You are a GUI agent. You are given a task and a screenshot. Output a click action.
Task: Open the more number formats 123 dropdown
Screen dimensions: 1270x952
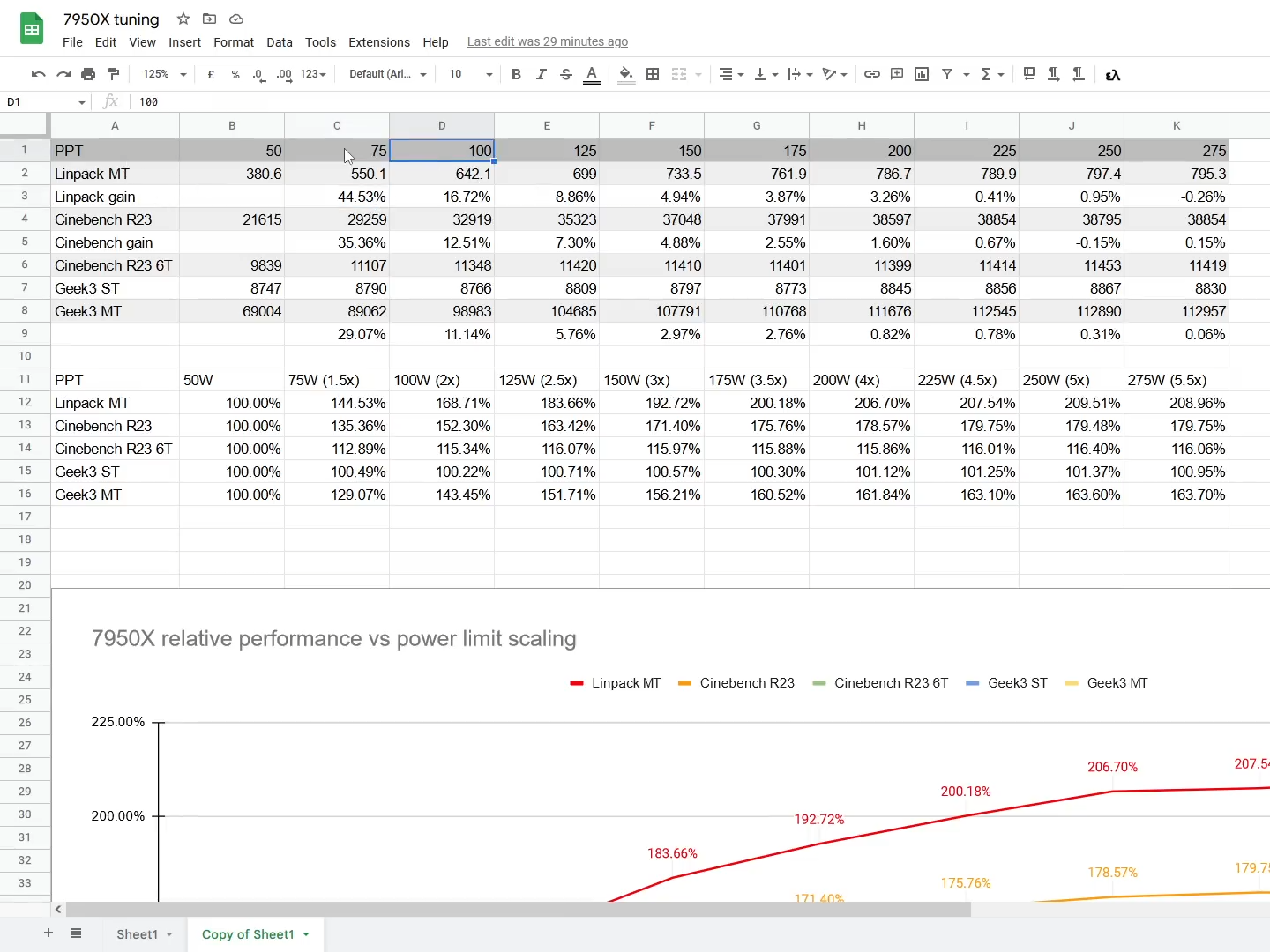pos(313,75)
